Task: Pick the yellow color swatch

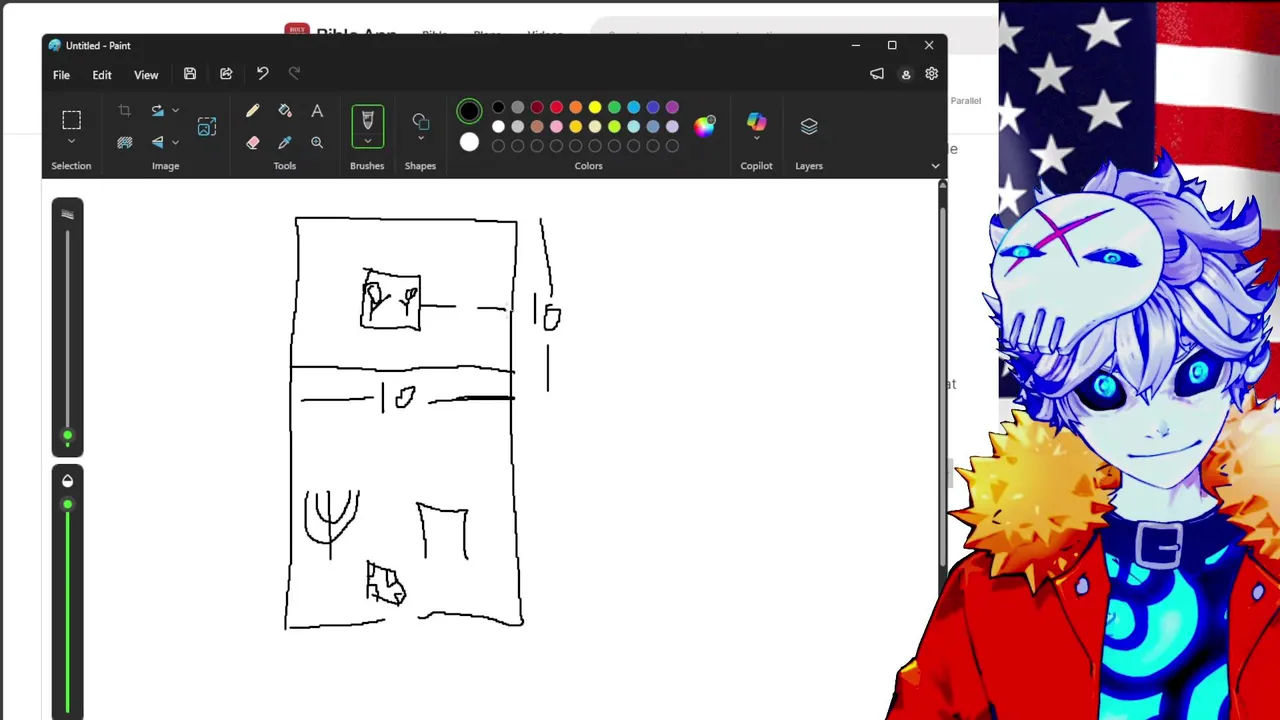Action: coord(595,107)
